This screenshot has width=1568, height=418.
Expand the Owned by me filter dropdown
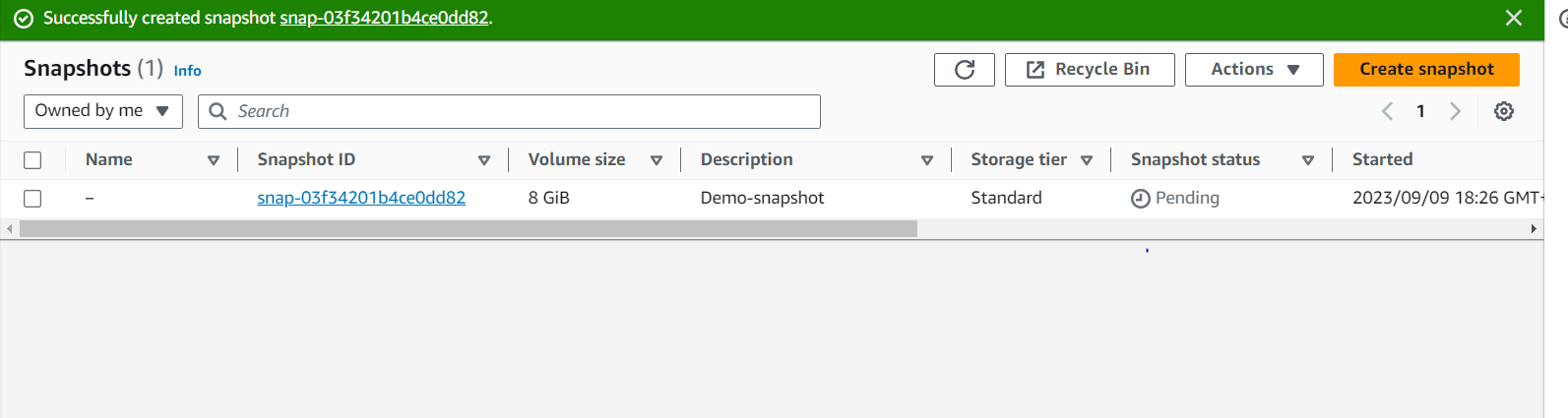coord(103,111)
